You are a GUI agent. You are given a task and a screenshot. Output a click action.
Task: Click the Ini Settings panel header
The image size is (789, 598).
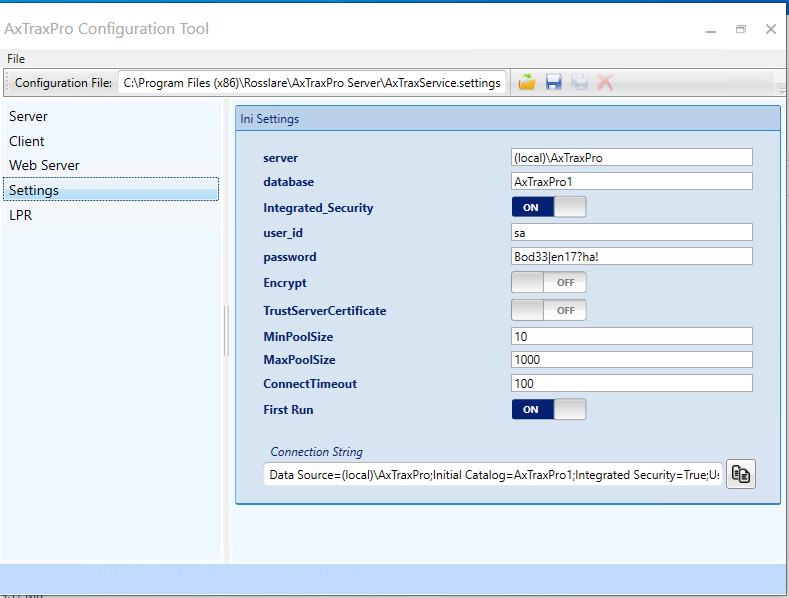(508, 119)
